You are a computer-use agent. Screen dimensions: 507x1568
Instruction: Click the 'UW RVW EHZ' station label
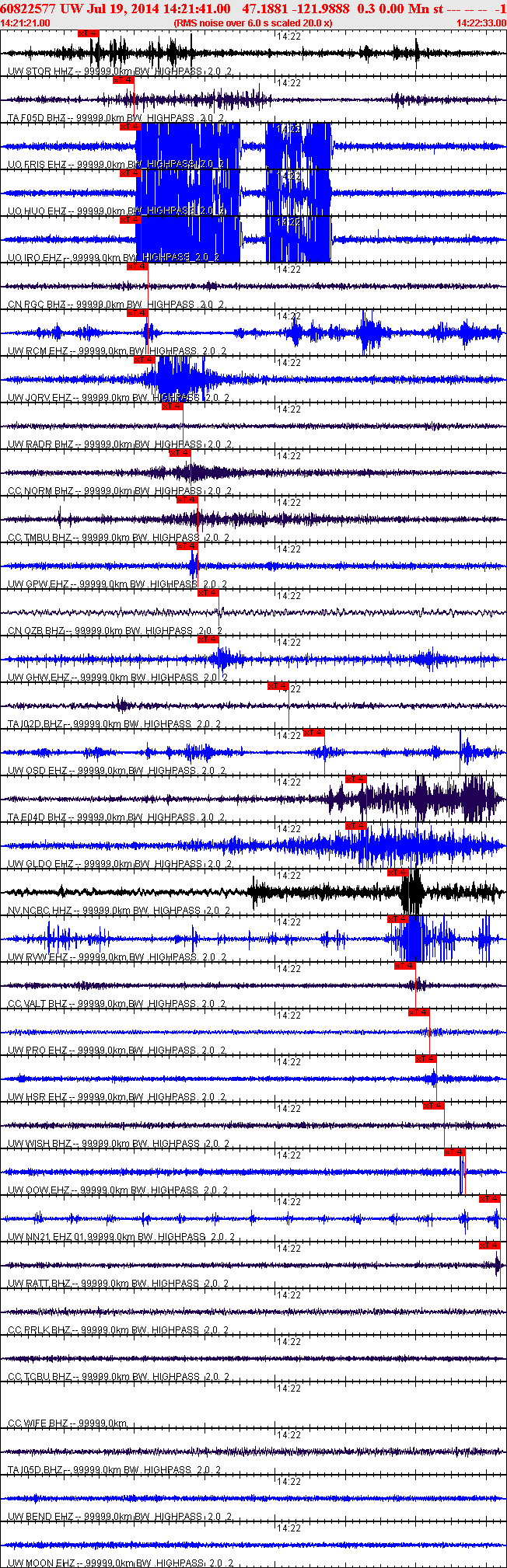pyautogui.click(x=38, y=957)
